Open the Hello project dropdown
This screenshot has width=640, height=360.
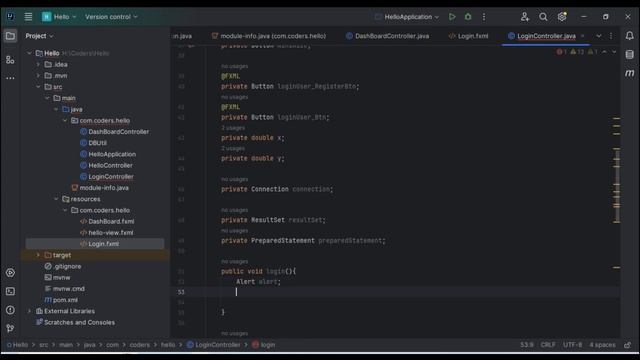[59, 17]
